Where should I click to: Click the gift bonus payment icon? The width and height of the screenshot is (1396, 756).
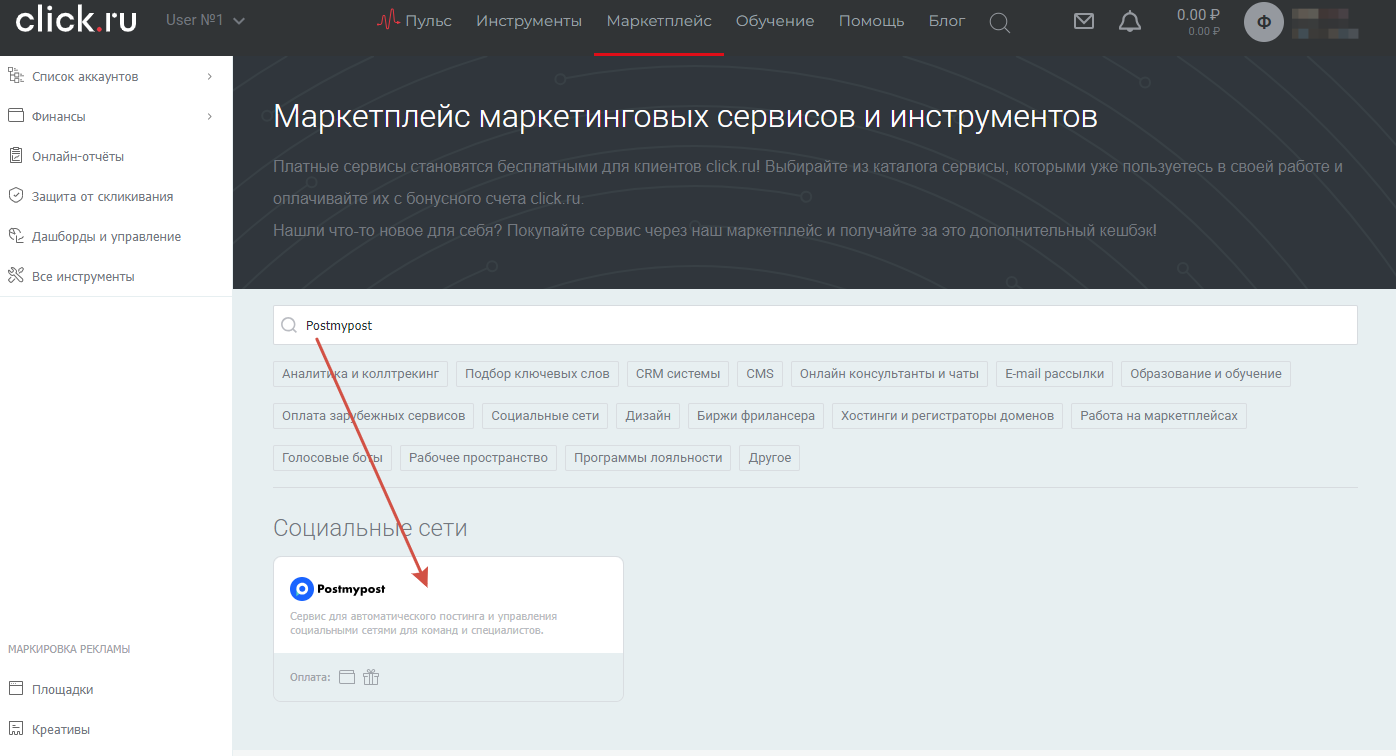(x=371, y=677)
